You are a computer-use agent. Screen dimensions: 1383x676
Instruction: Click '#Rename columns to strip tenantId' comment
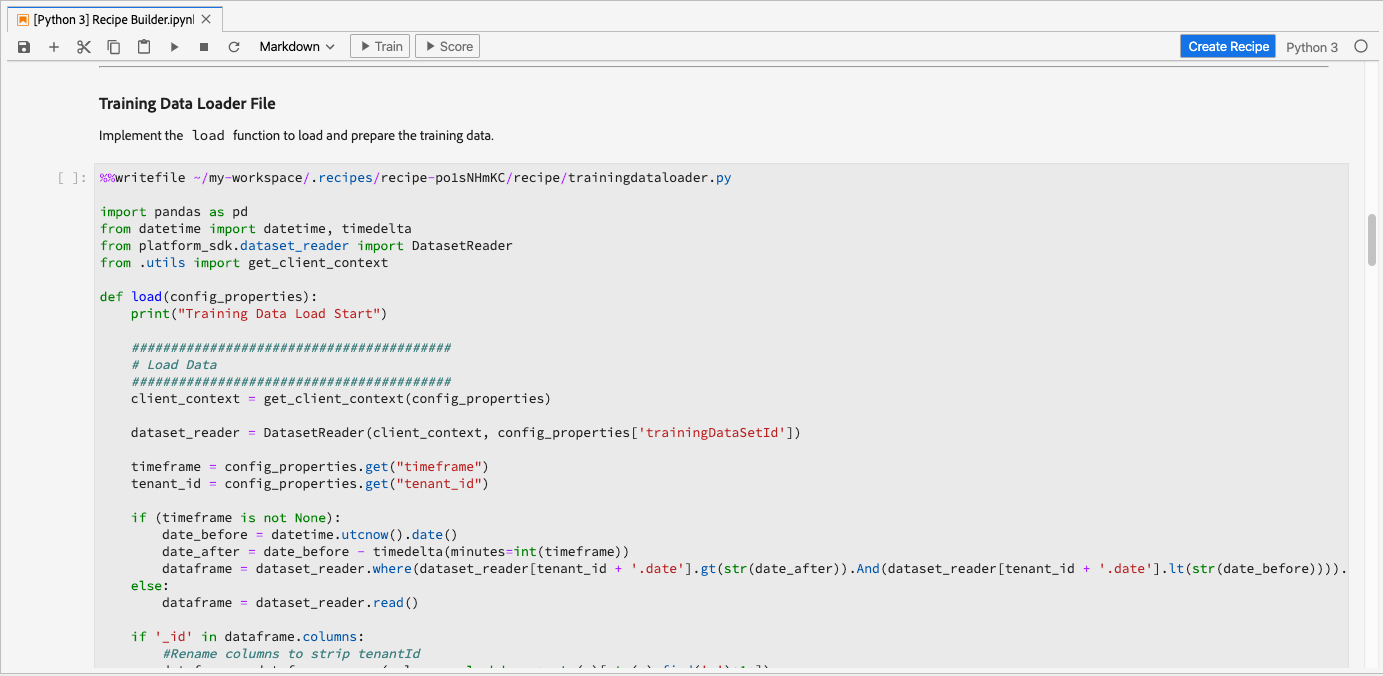[291, 654]
